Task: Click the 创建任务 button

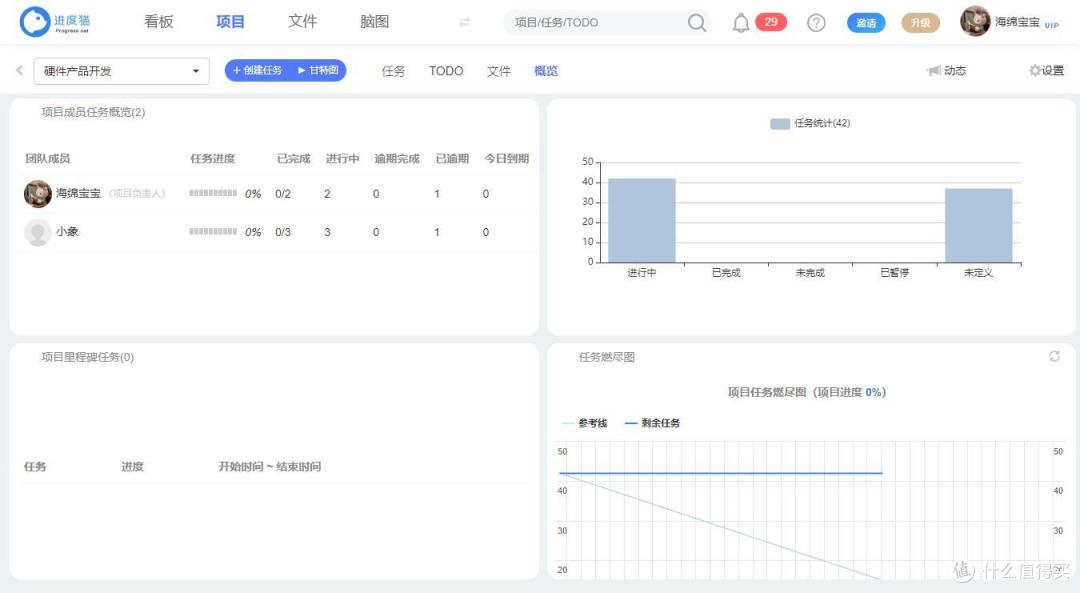Action: 258,70
